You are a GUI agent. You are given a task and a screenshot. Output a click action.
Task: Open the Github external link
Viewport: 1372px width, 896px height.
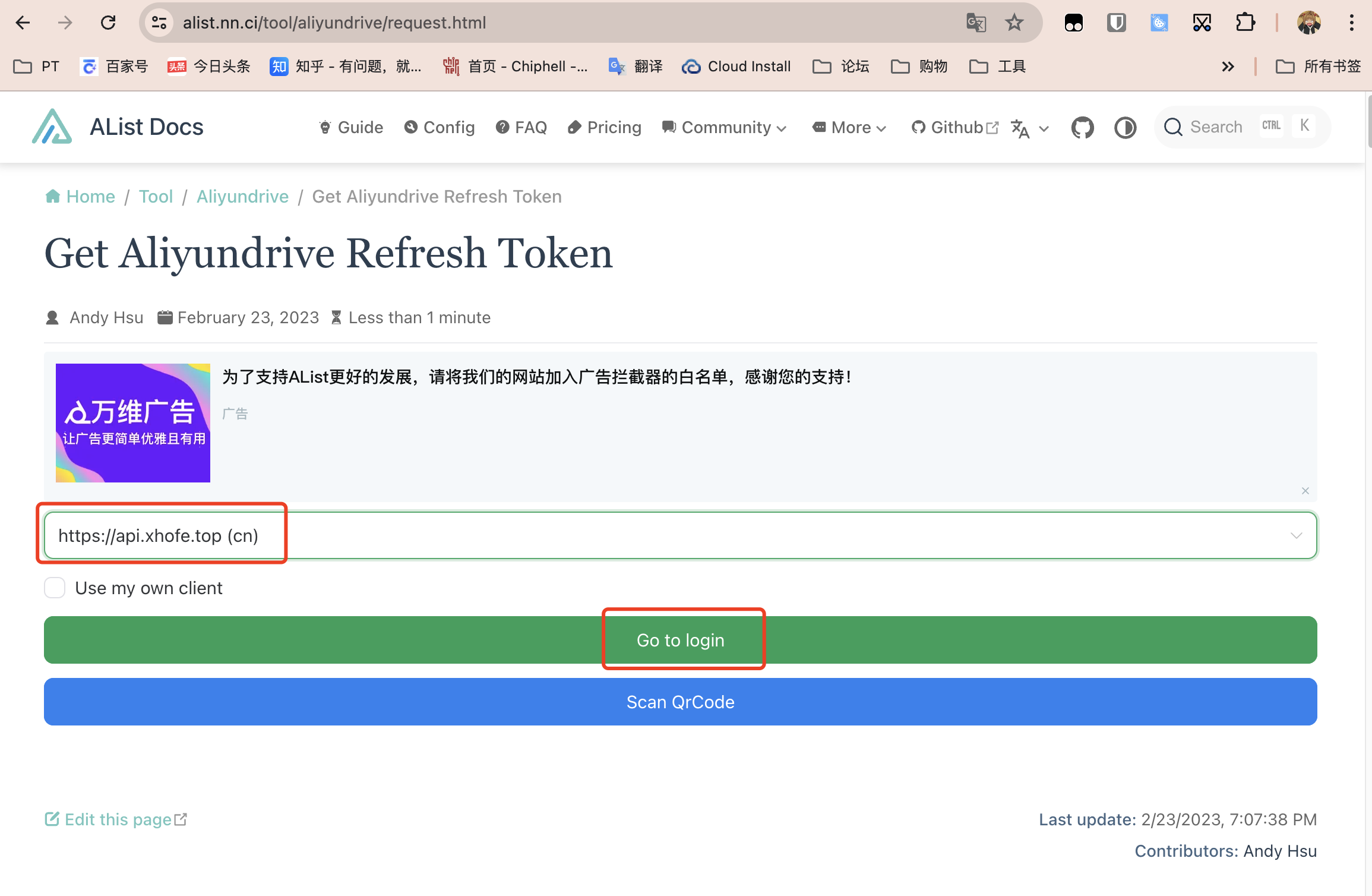pyautogui.click(x=955, y=127)
